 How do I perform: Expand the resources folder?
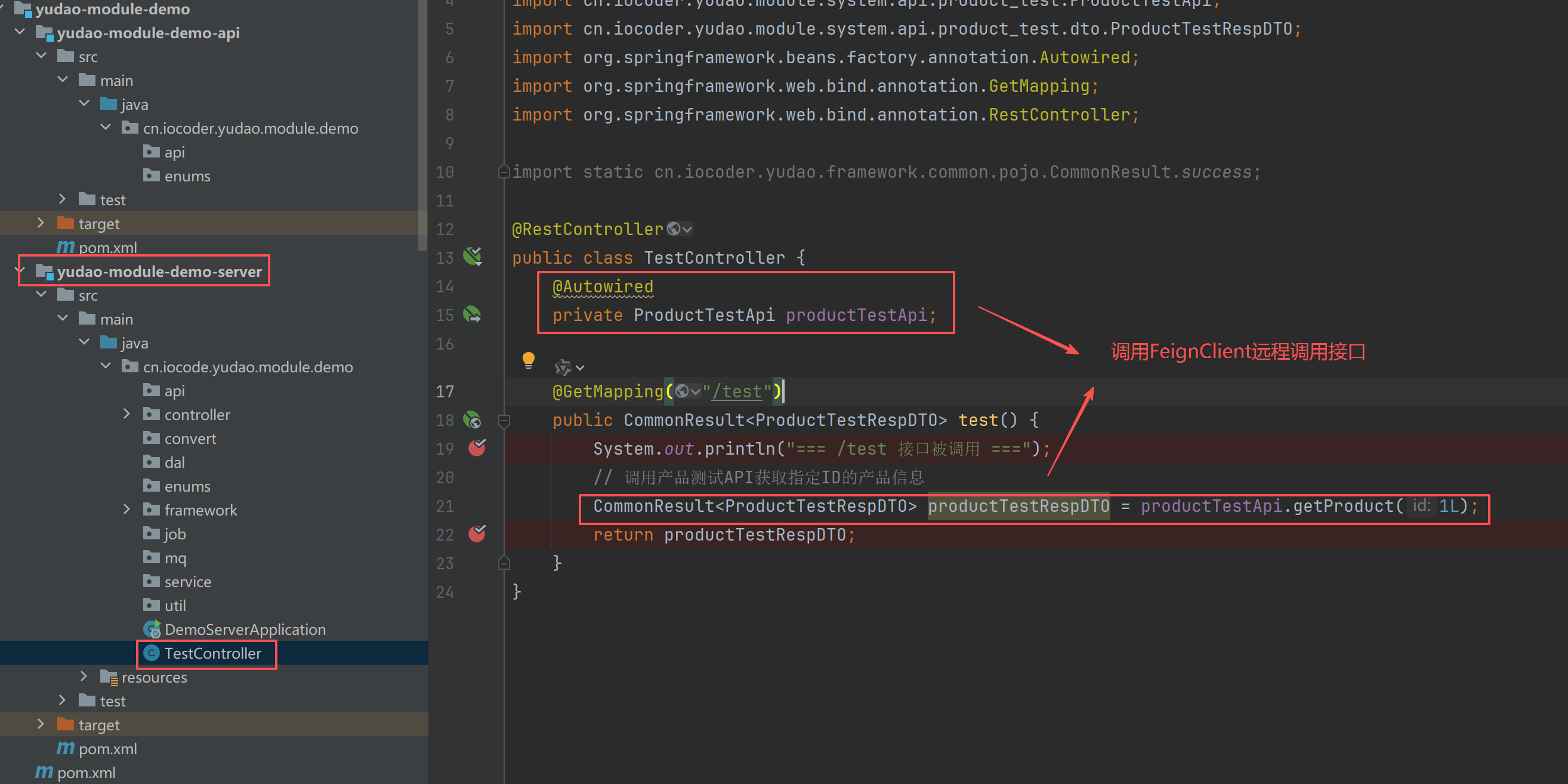[x=84, y=676]
